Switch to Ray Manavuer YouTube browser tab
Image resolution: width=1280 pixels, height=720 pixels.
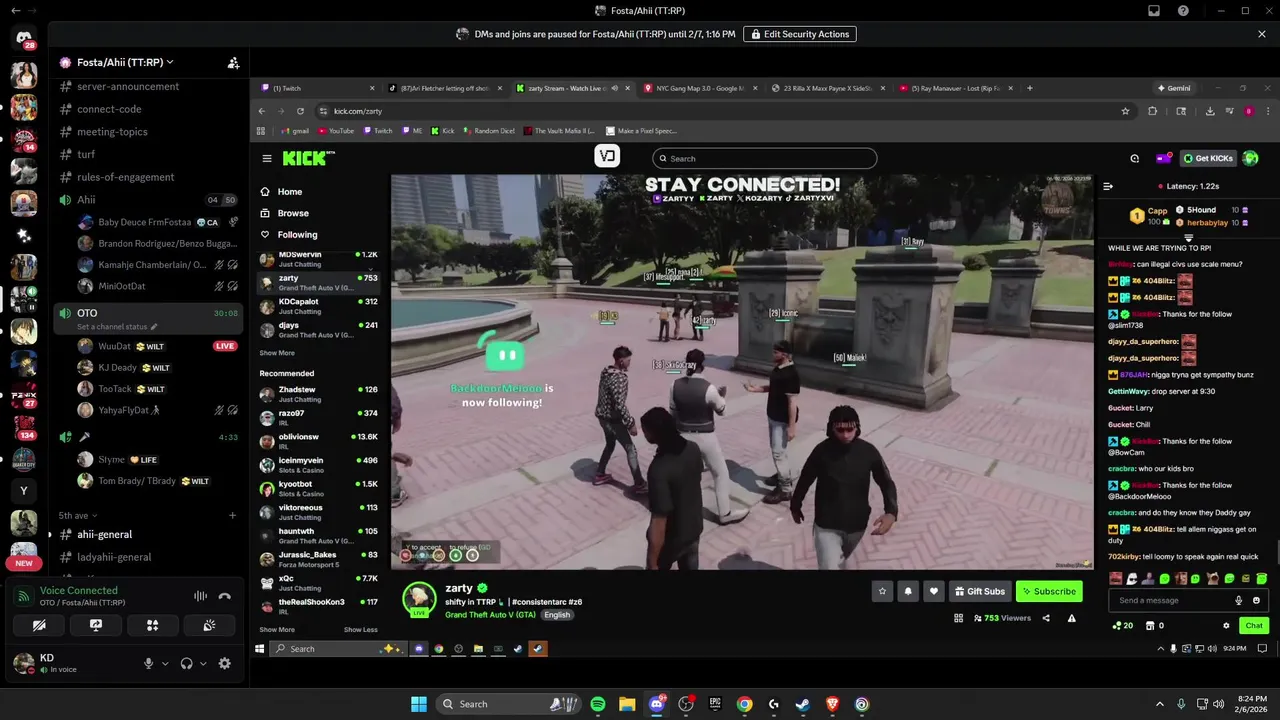click(956, 88)
